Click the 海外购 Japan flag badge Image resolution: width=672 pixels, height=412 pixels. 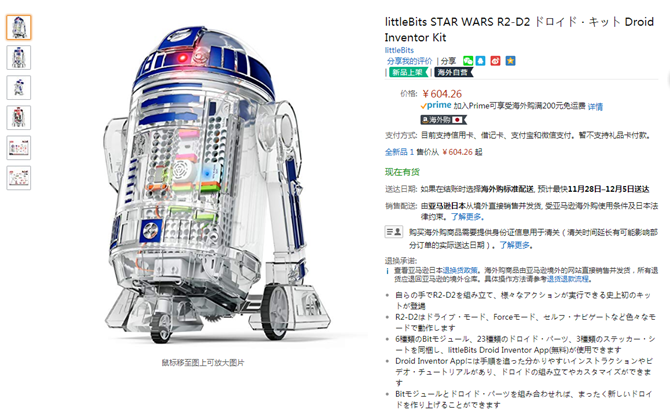pos(443,120)
